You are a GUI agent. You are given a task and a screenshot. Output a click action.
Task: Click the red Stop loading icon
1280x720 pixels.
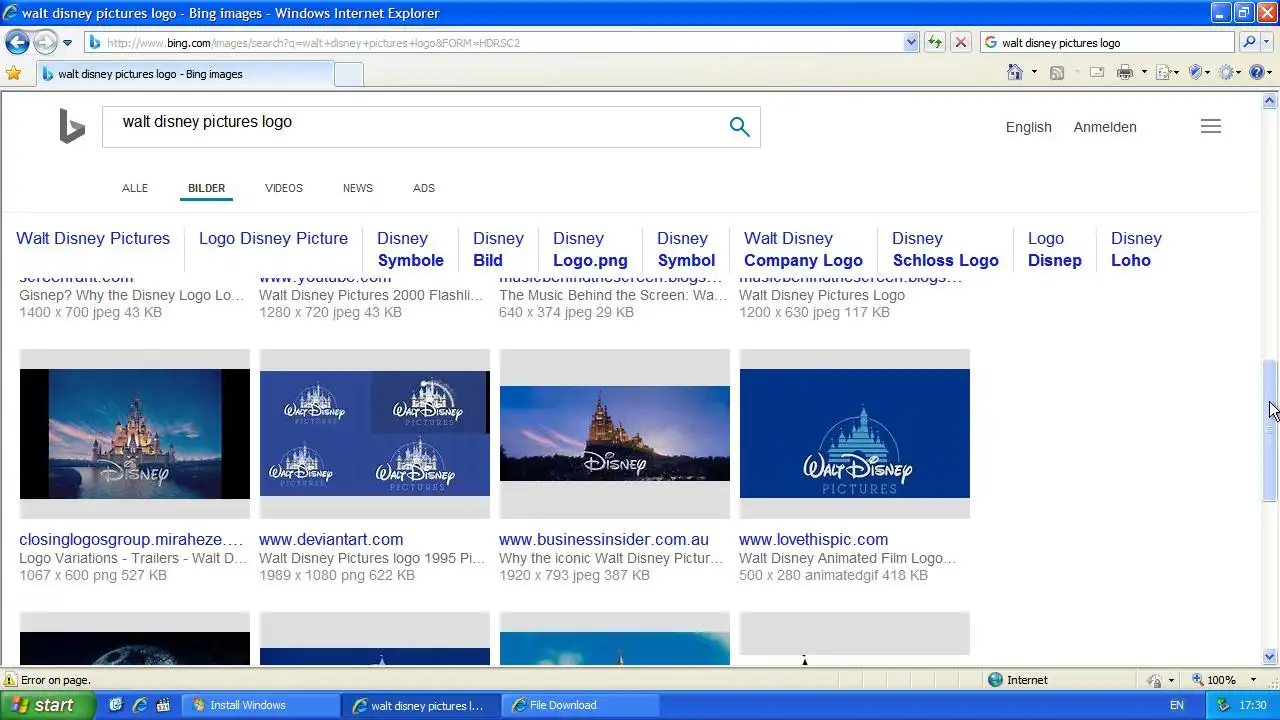point(960,43)
